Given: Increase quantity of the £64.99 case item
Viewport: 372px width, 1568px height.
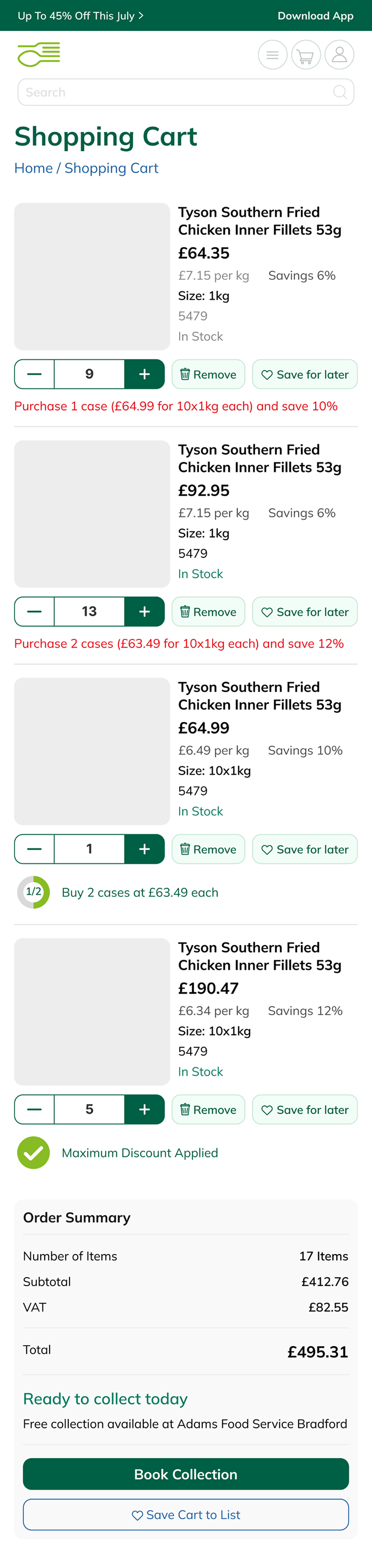Looking at the screenshot, I should [x=144, y=849].
